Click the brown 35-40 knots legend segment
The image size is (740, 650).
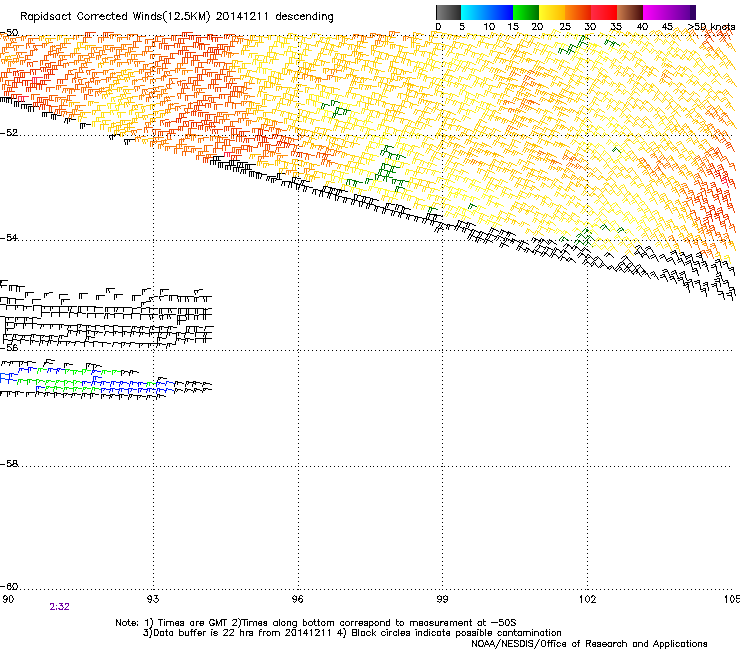(630, 12)
